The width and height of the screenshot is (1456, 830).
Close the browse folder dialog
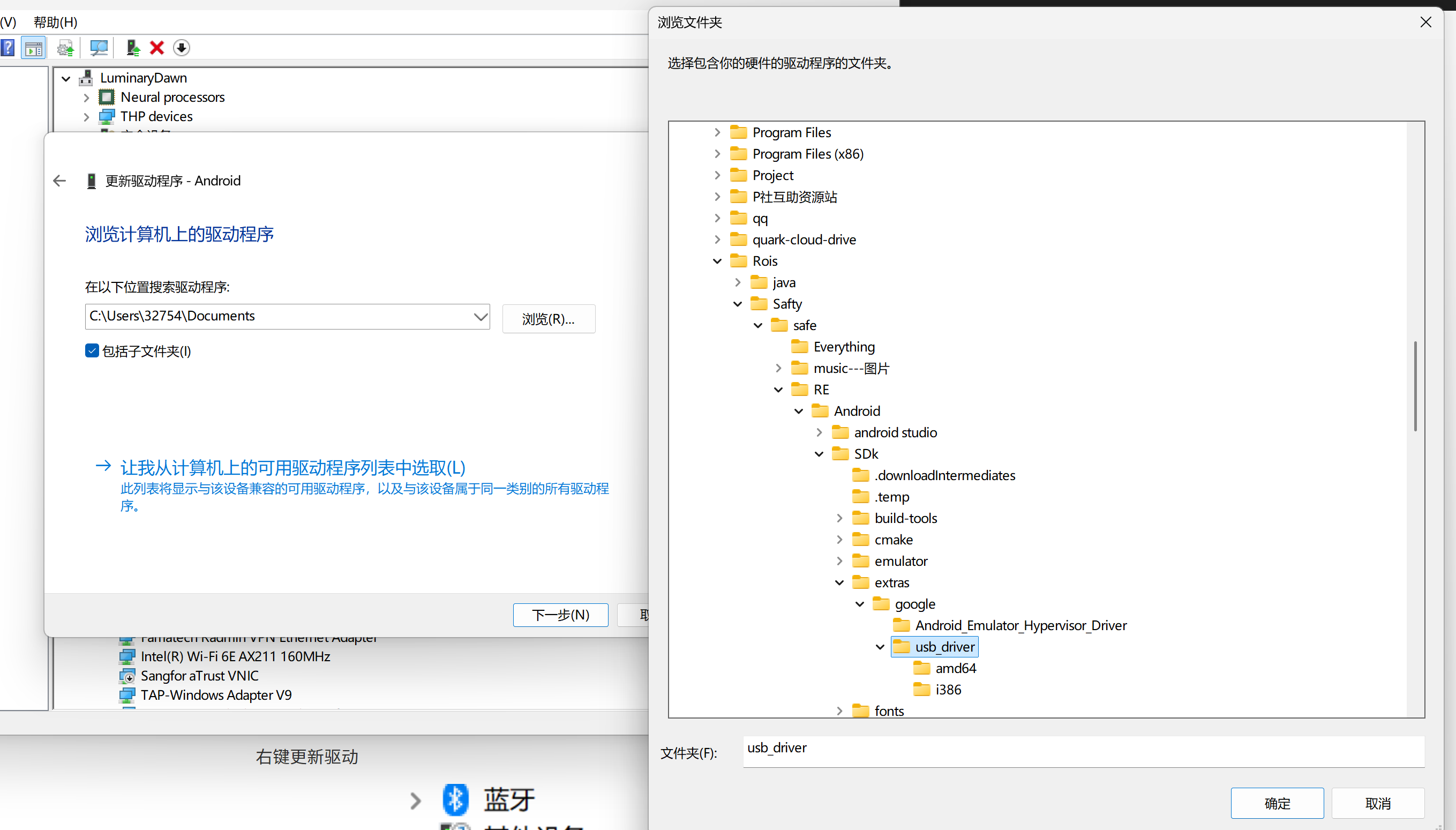[x=1426, y=21]
